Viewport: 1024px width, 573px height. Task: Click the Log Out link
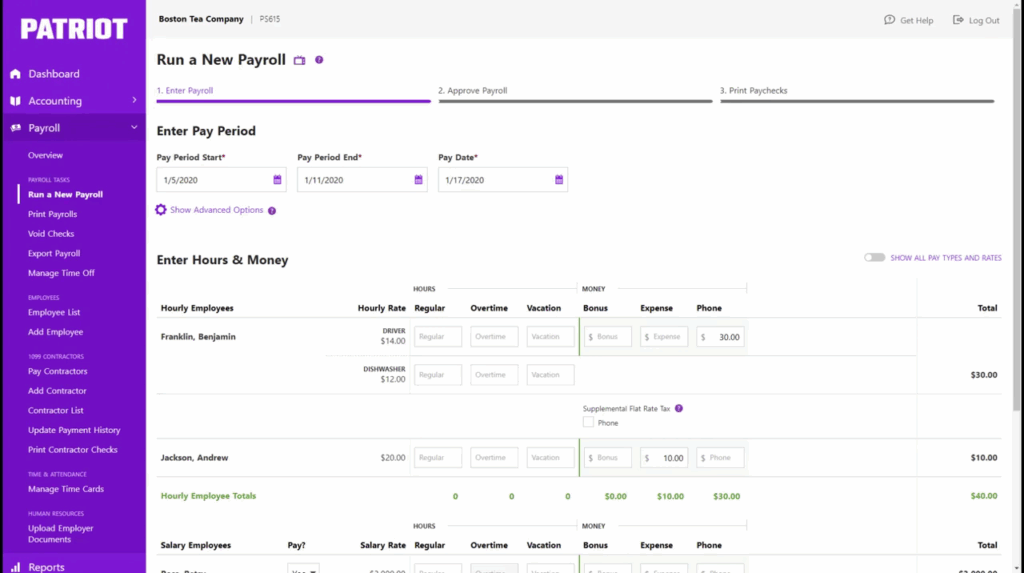pyautogui.click(x=976, y=20)
